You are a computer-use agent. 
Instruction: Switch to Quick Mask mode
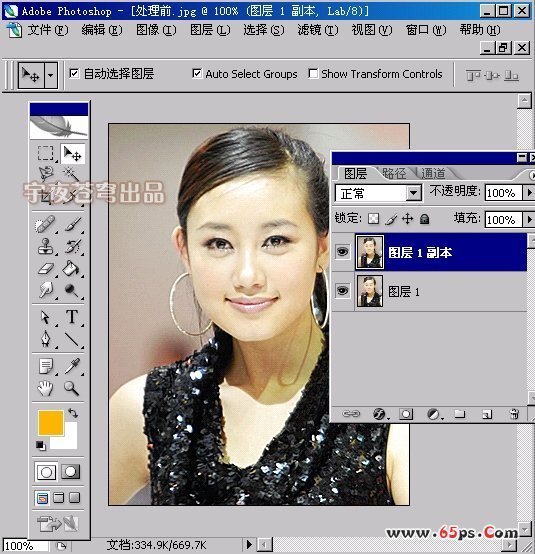[x=70, y=472]
